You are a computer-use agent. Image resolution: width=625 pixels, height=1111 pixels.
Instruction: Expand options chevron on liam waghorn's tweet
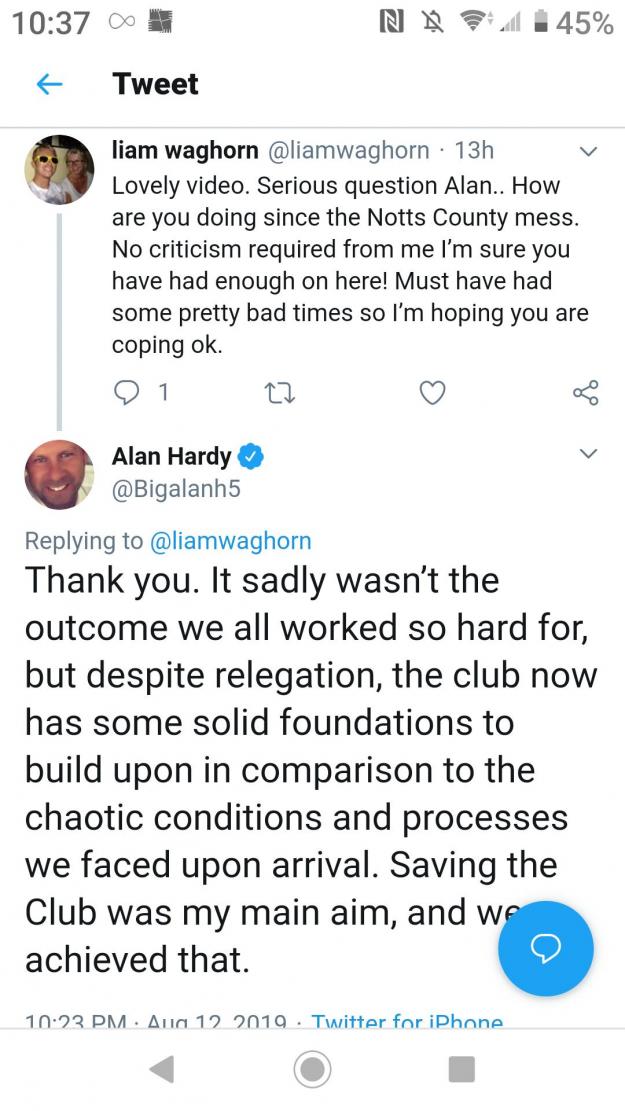[589, 152]
